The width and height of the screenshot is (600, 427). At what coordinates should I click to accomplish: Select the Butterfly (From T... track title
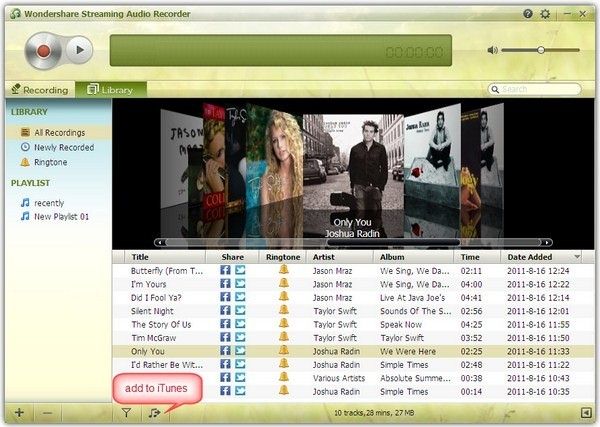(x=167, y=271)
